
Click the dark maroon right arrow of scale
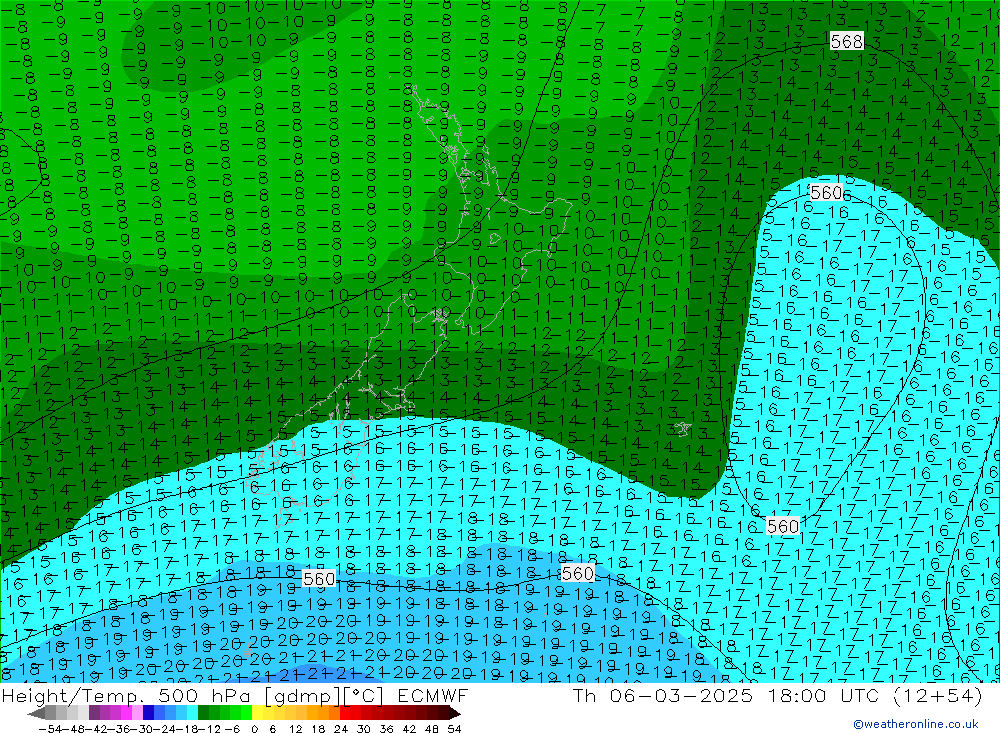pyautogui.click(x=454, y=713)
